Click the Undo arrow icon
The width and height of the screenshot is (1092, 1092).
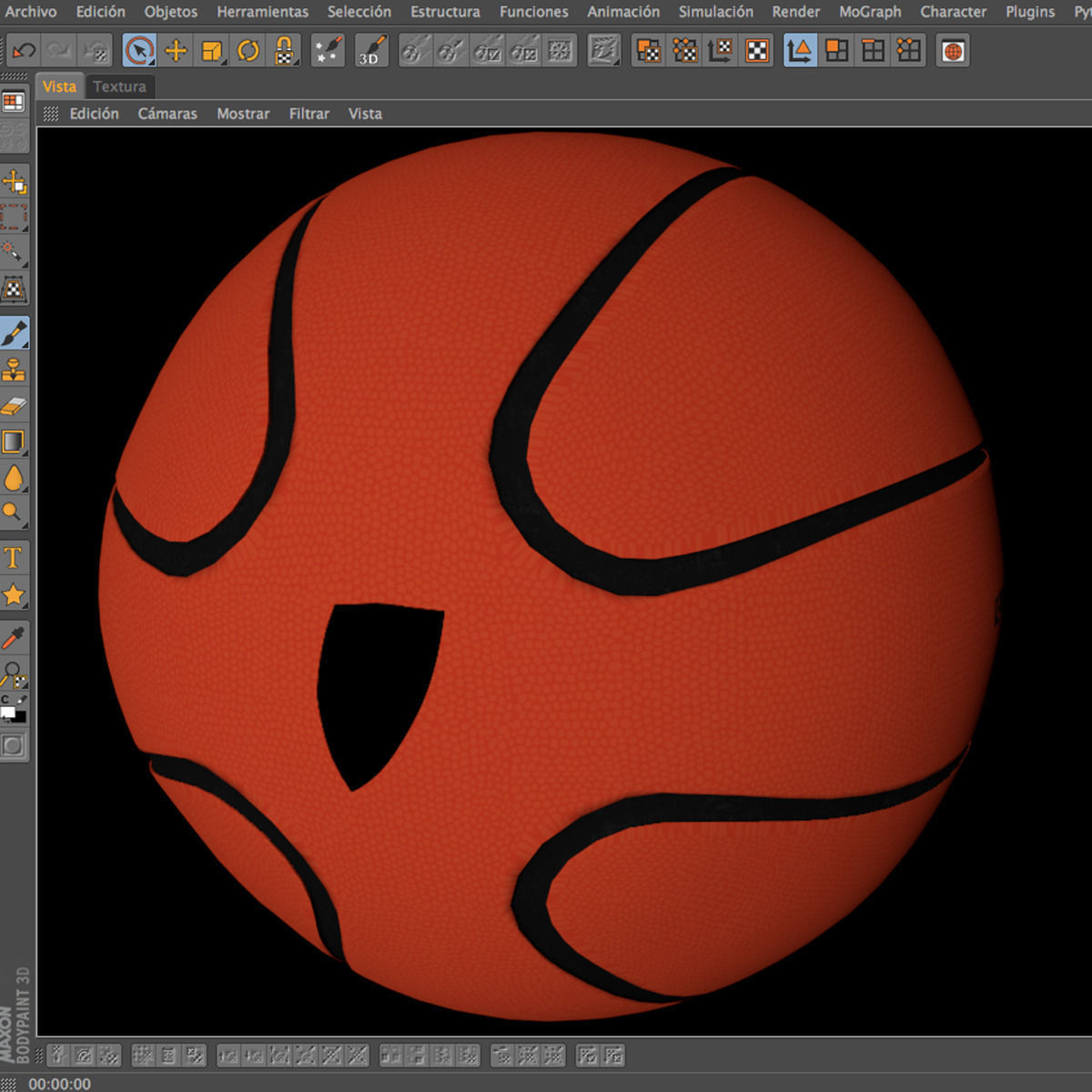(23, 51)
